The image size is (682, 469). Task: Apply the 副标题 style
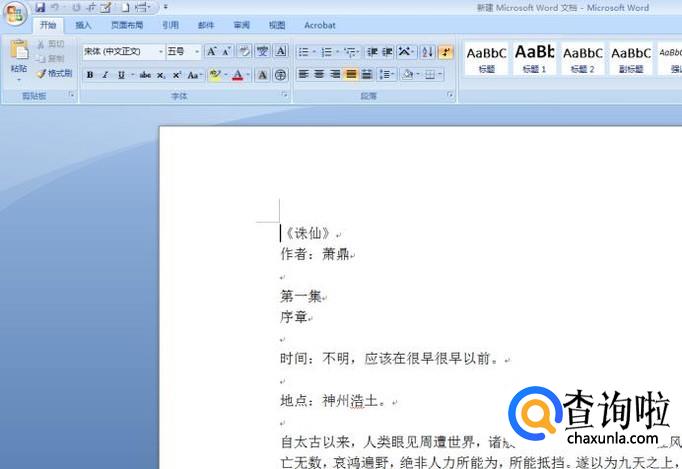[631, 58]
